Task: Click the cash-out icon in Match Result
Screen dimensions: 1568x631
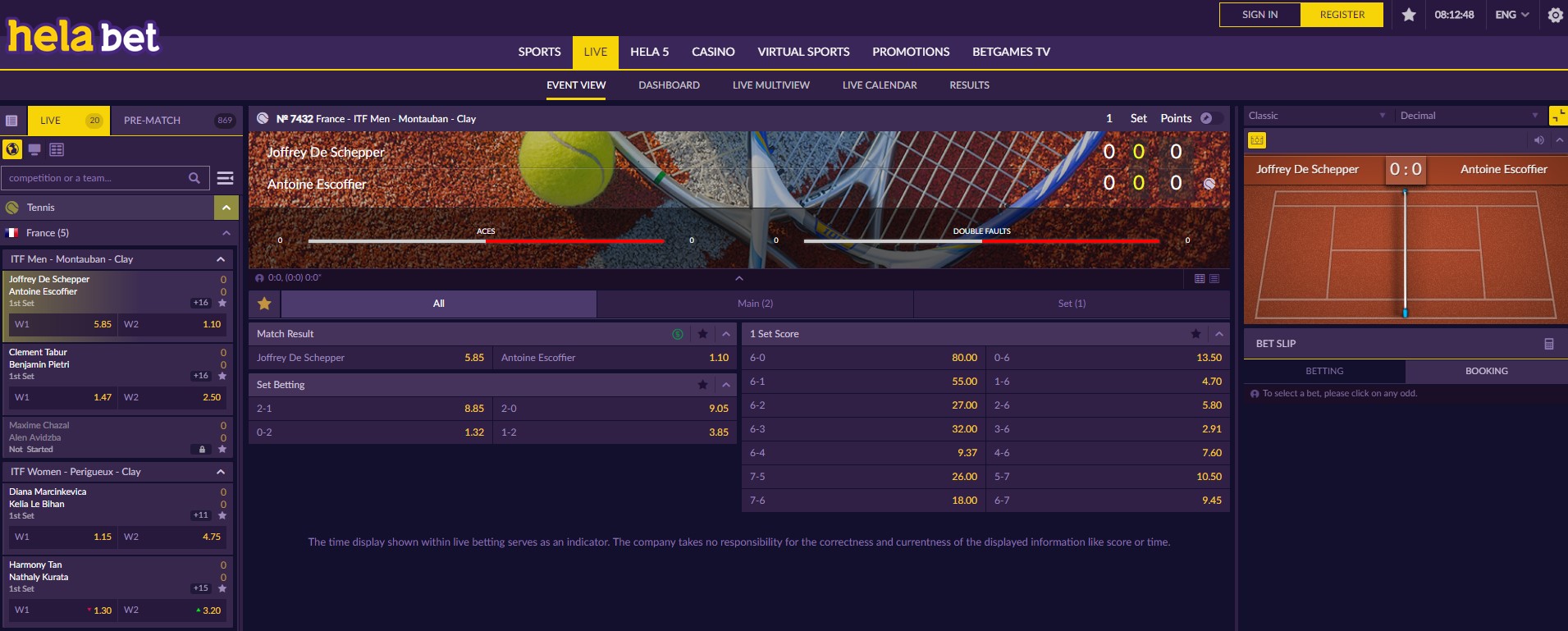Action: (x=678, y=334)
